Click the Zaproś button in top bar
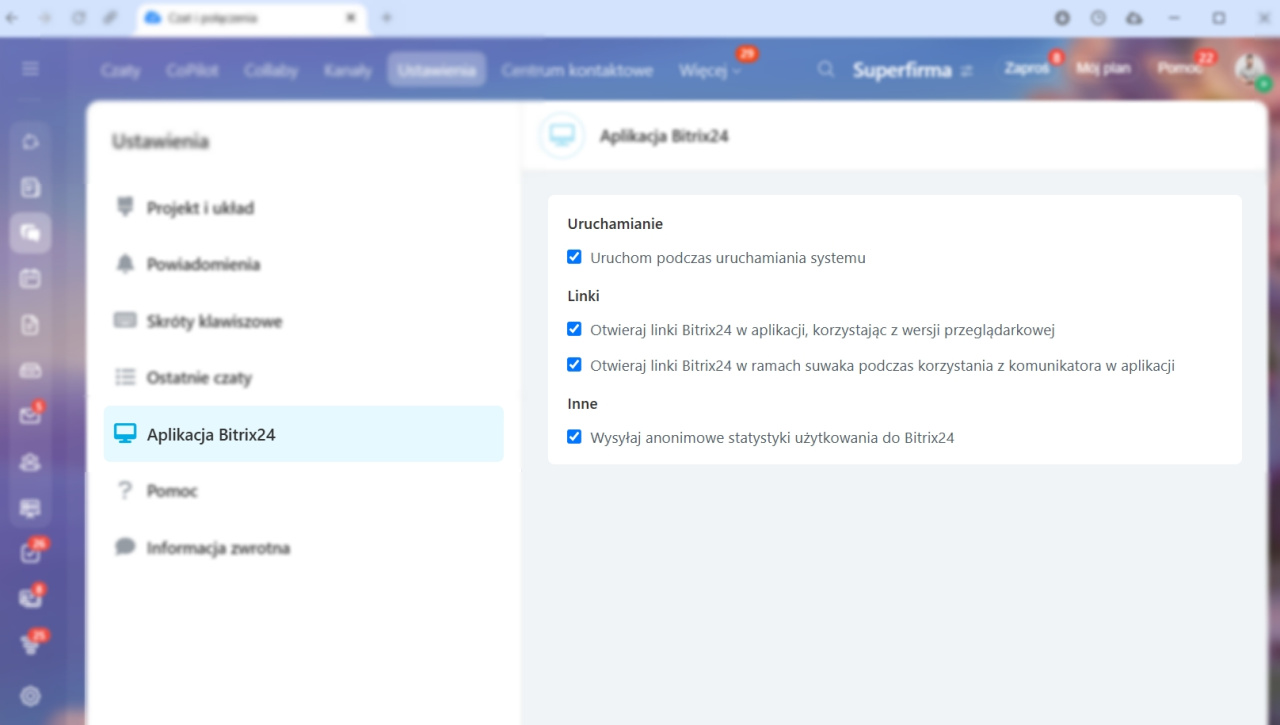1280x725 pixels. (1027, 68)
